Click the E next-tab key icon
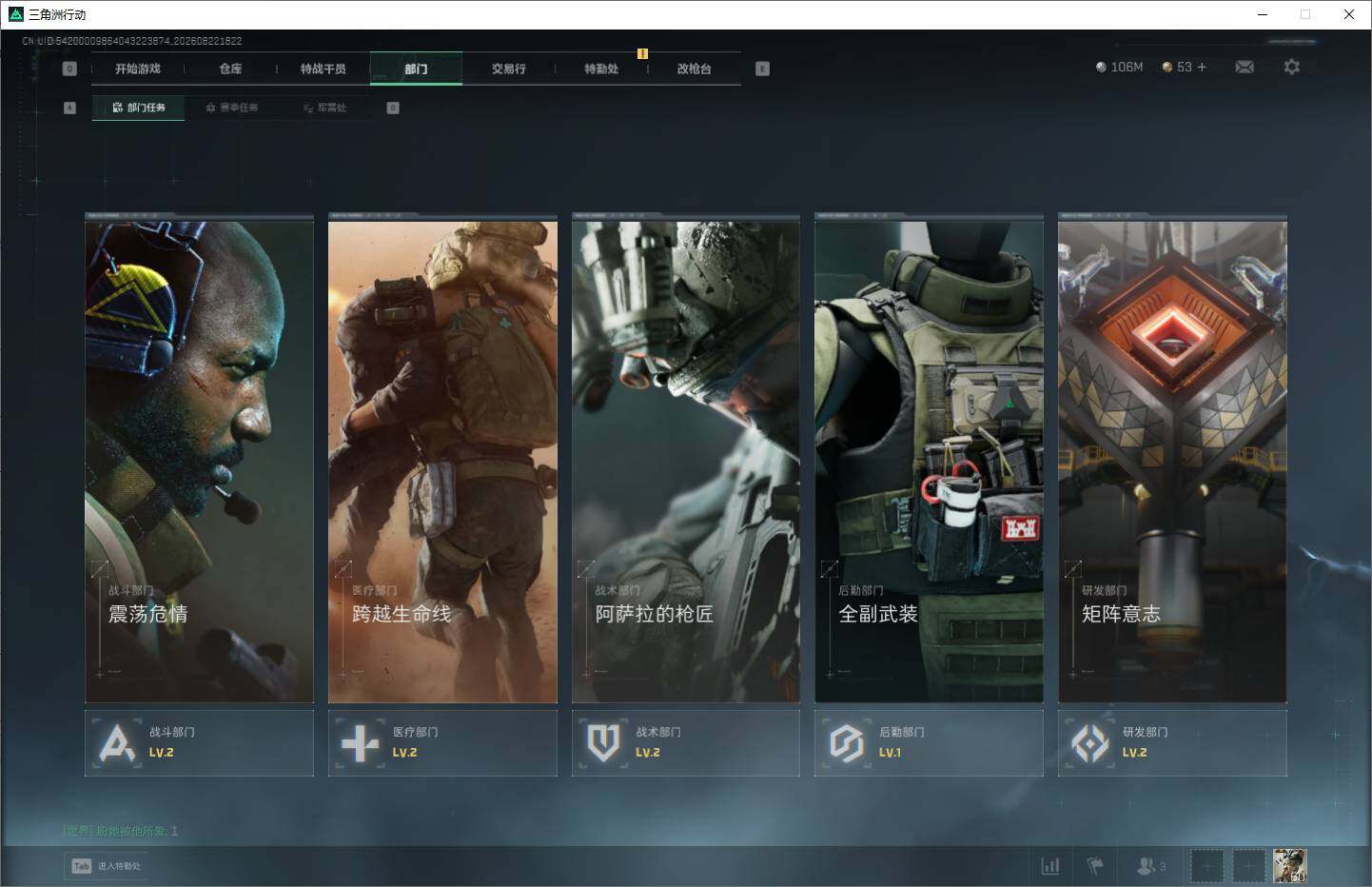Image resolution: width=1372 pixels, height=887 pixels. coord(762,69)
